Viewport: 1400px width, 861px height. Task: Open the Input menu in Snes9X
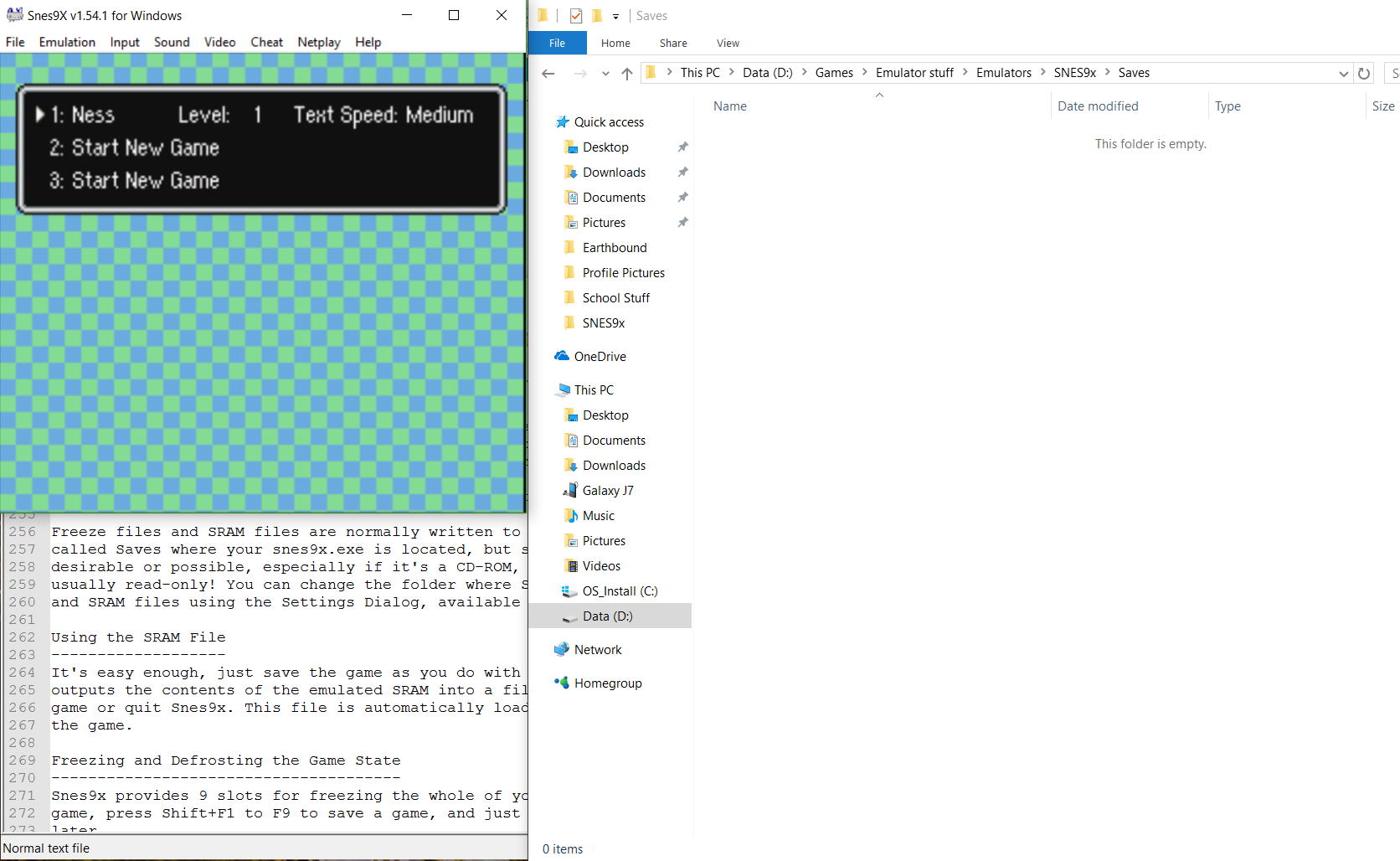pyautogui.click(x=125, y=42)
